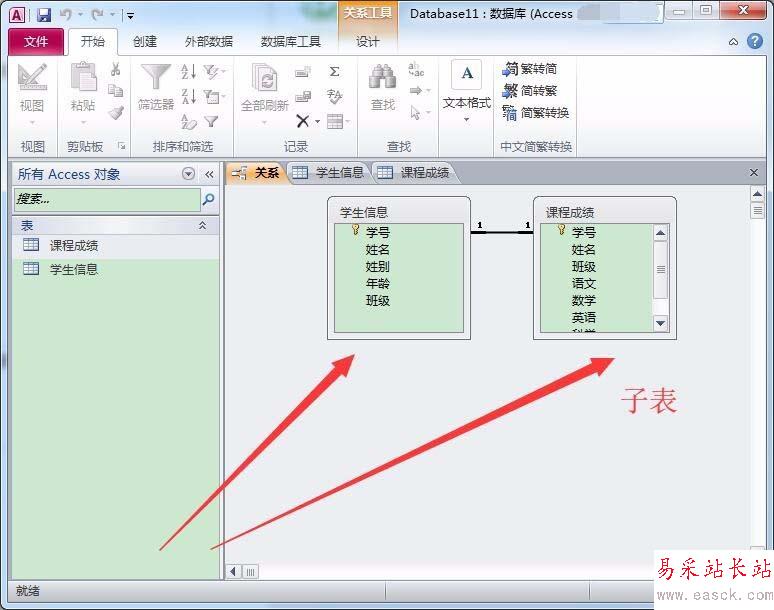Viewport: 774px width, 610px height.
Task: Click the 粘贴 paste icon
Action: (83, 76)
